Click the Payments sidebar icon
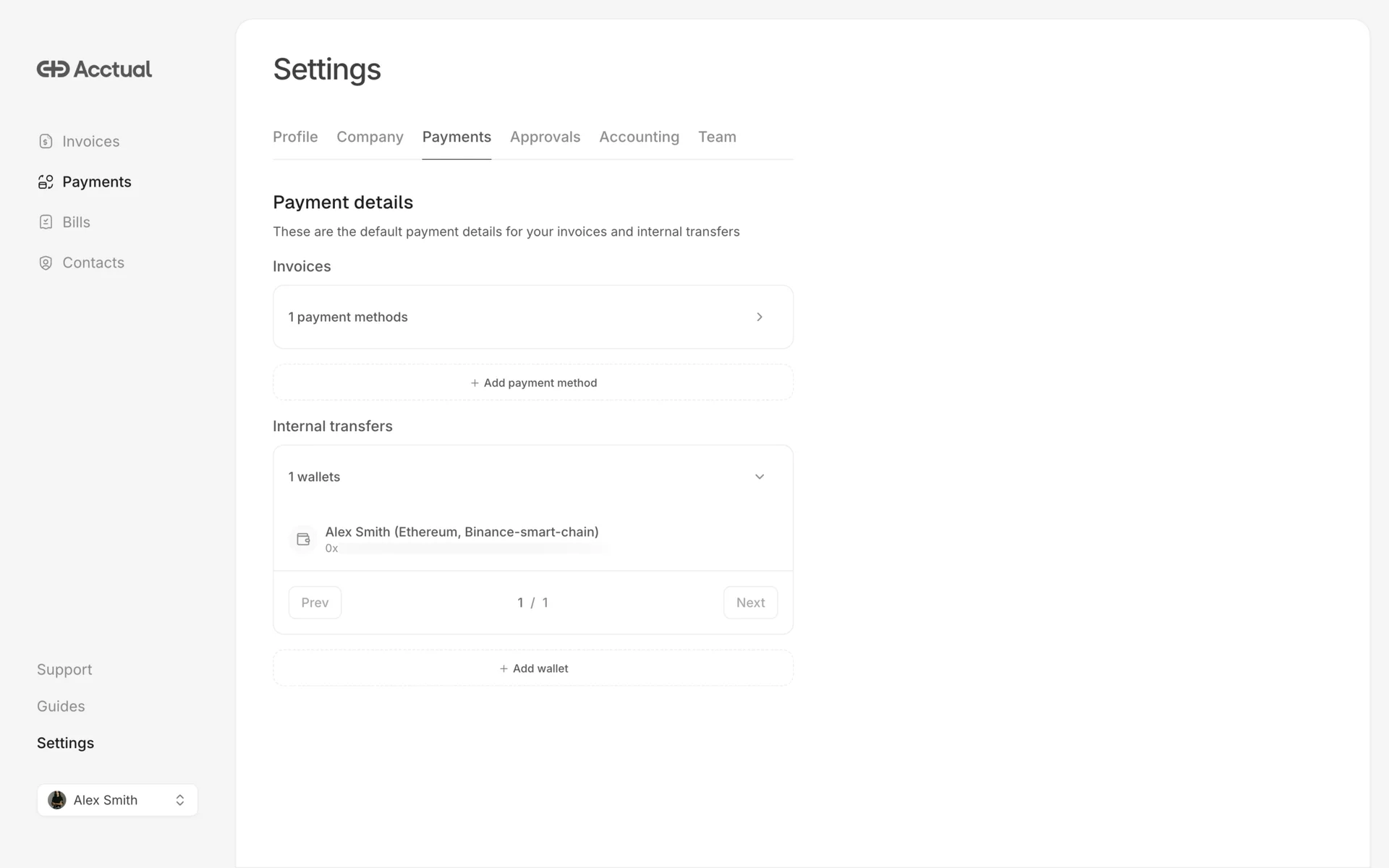Image resolution: width=1389 pixels, height=868 pixels. coord(46,182)
